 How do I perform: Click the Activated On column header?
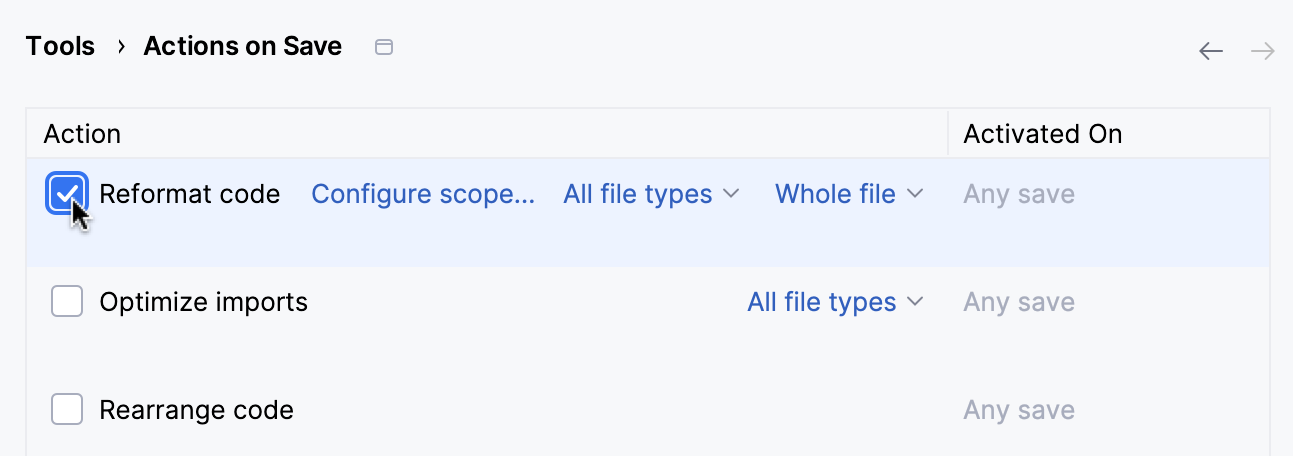(1042, 134)
